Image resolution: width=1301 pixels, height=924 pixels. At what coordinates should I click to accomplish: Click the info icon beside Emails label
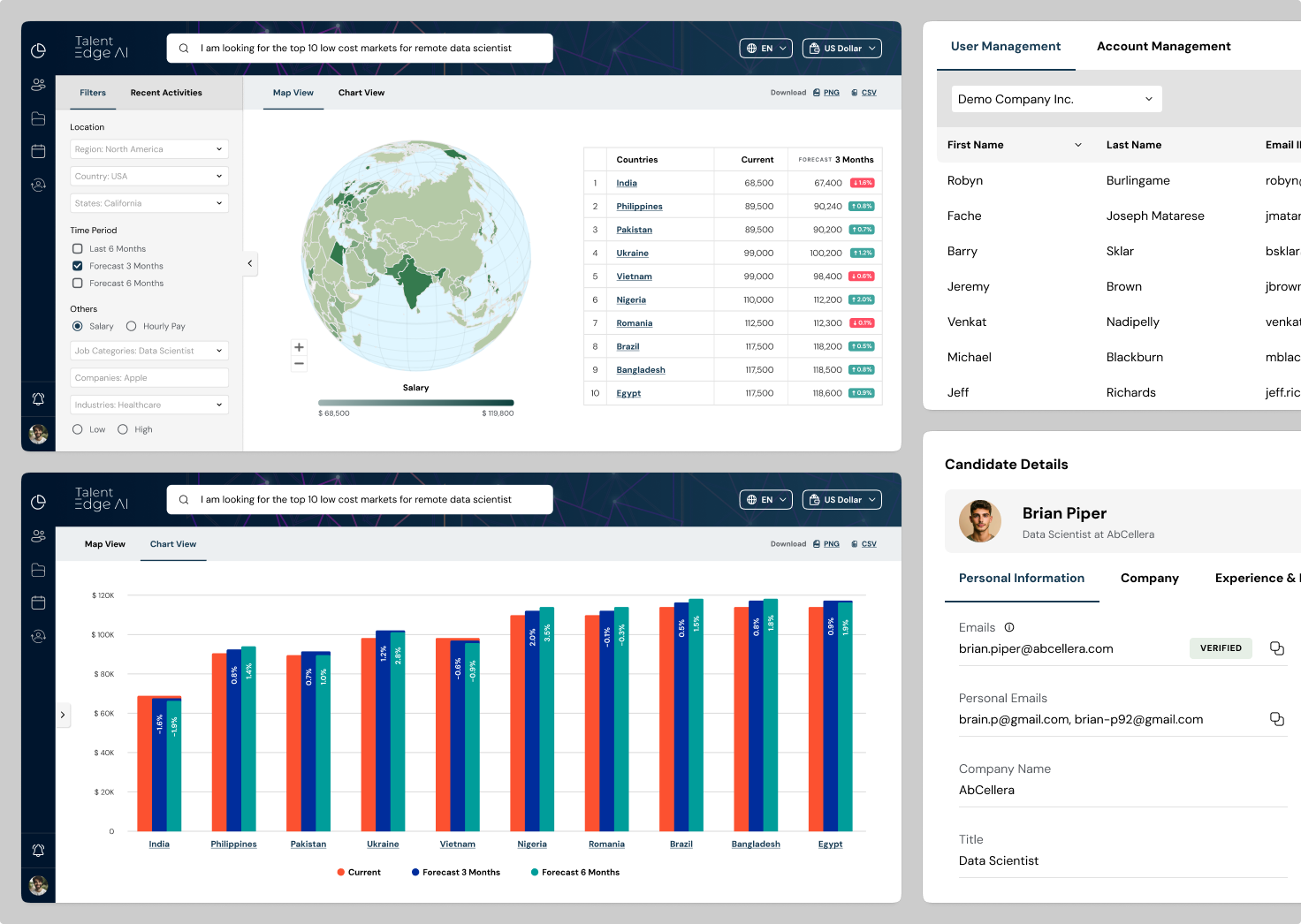click(1009, 627)
